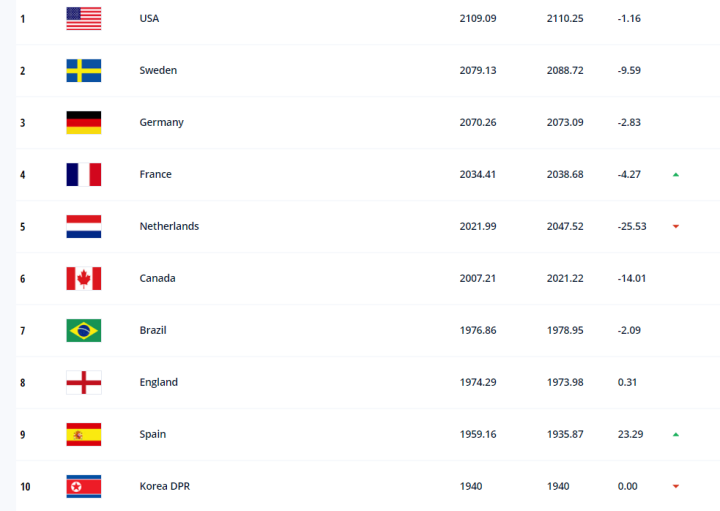Click the England flag icon

[x=83, y=382]
